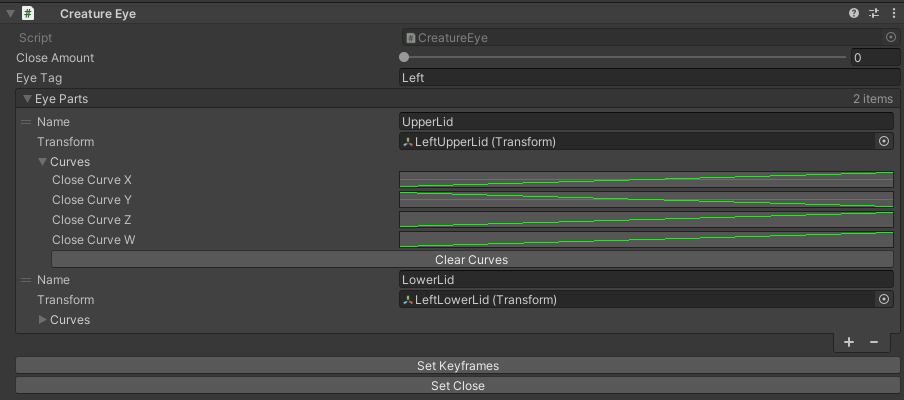Screen dimensions: 904x400
Task: Collapse the Creature Eye component foldout arrow
Action: 10,13
